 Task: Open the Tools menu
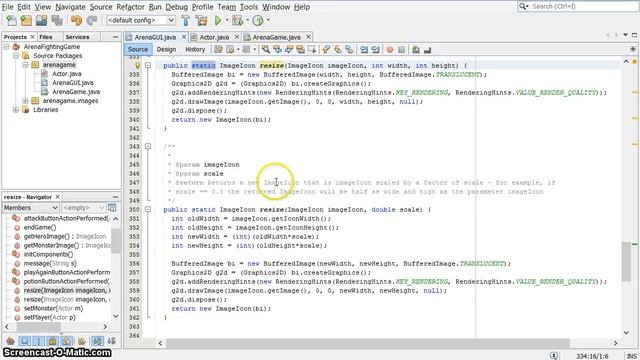point(249,7)
